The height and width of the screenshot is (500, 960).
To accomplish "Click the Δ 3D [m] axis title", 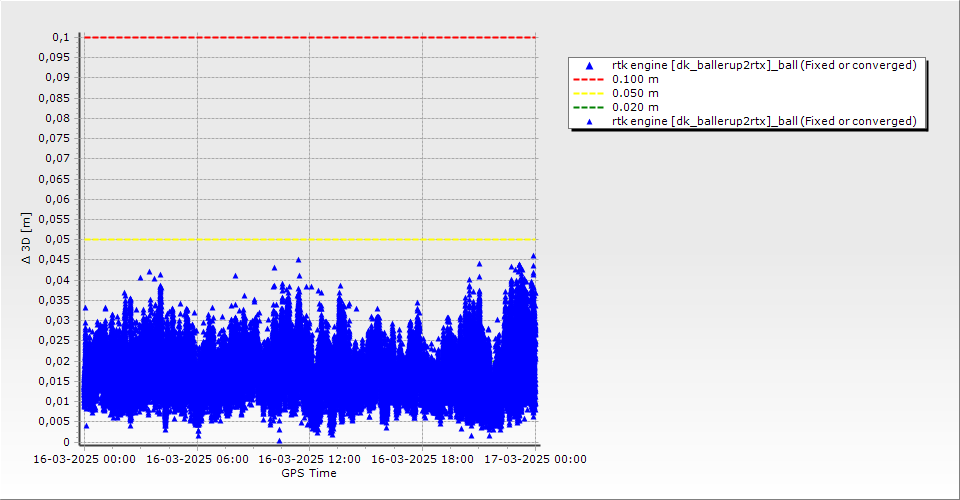I will tap(26, 238).
